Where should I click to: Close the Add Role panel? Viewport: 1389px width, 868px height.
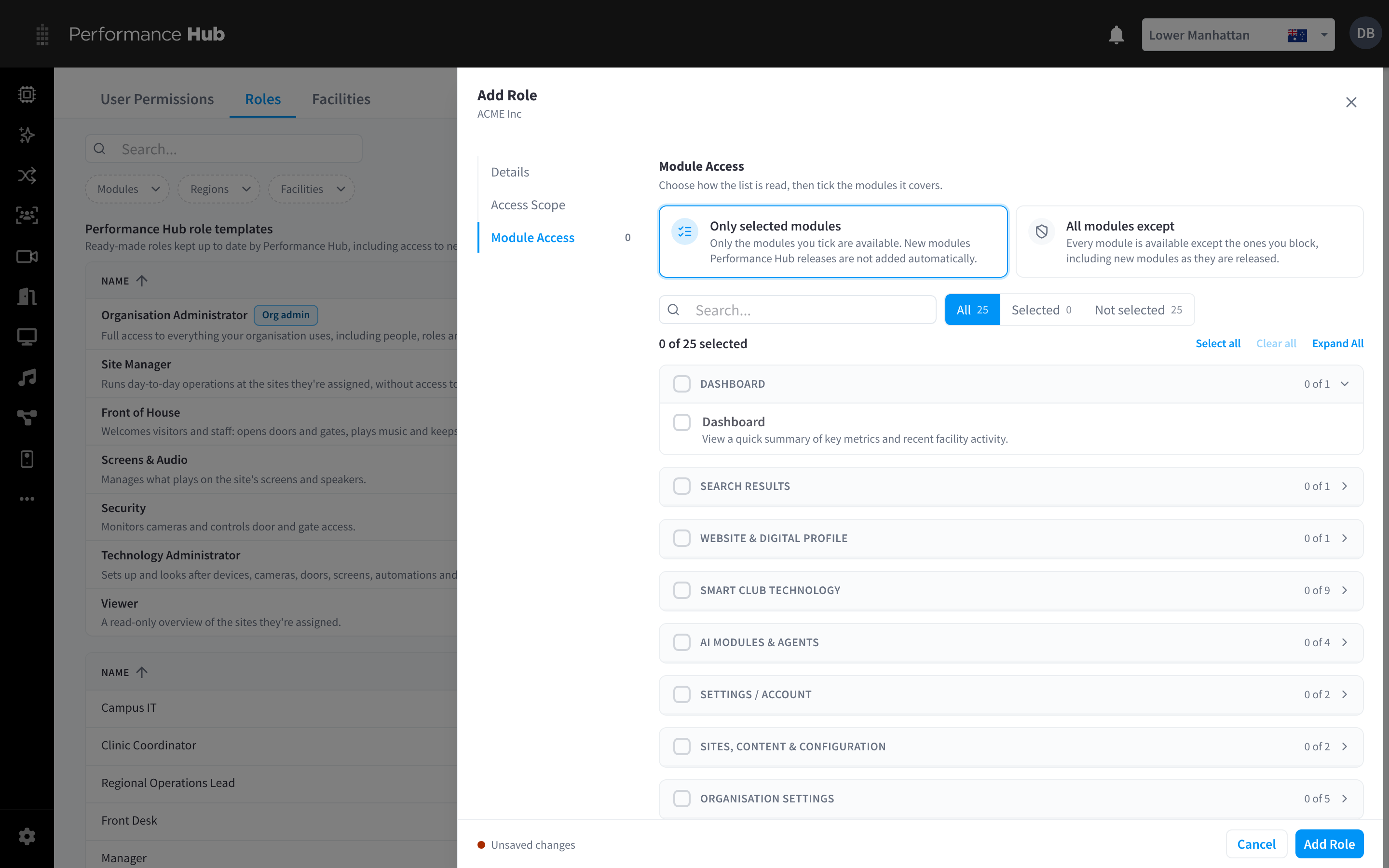pos(1351,102)
